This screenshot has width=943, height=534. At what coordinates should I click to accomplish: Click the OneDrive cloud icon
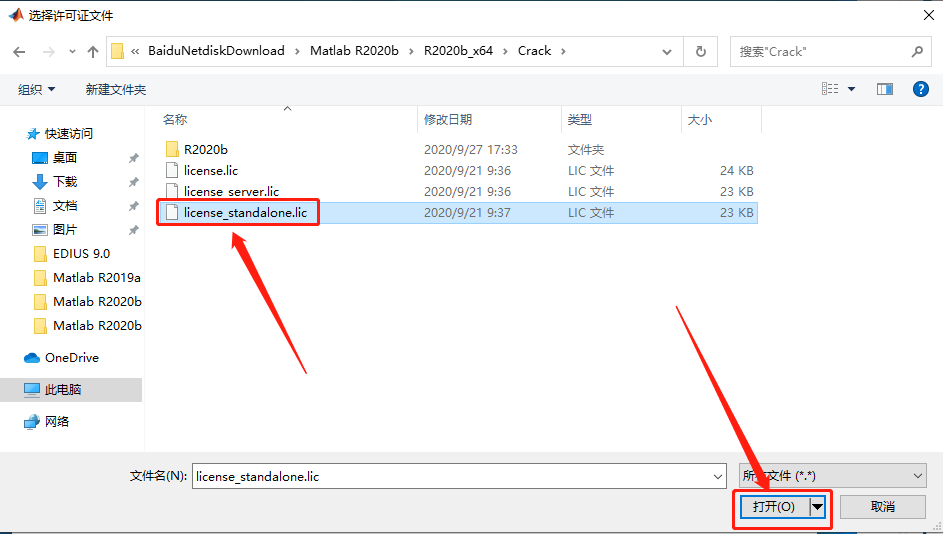tap(32, 358)
